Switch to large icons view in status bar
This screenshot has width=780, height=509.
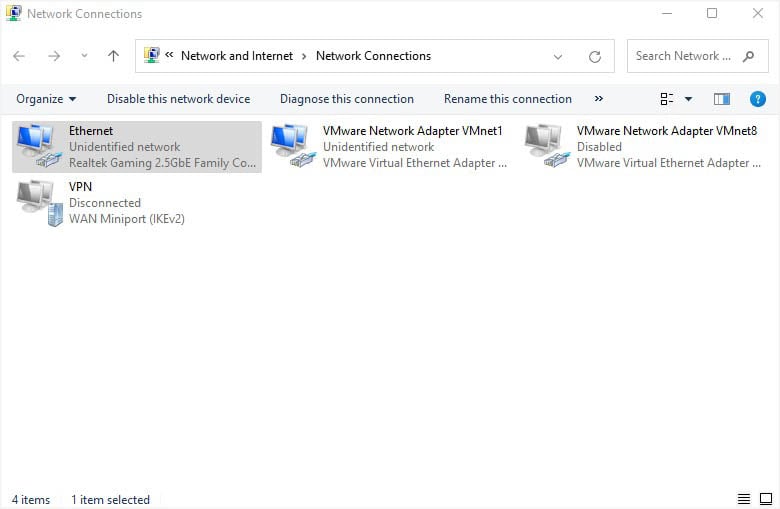[x=766, y=499]
